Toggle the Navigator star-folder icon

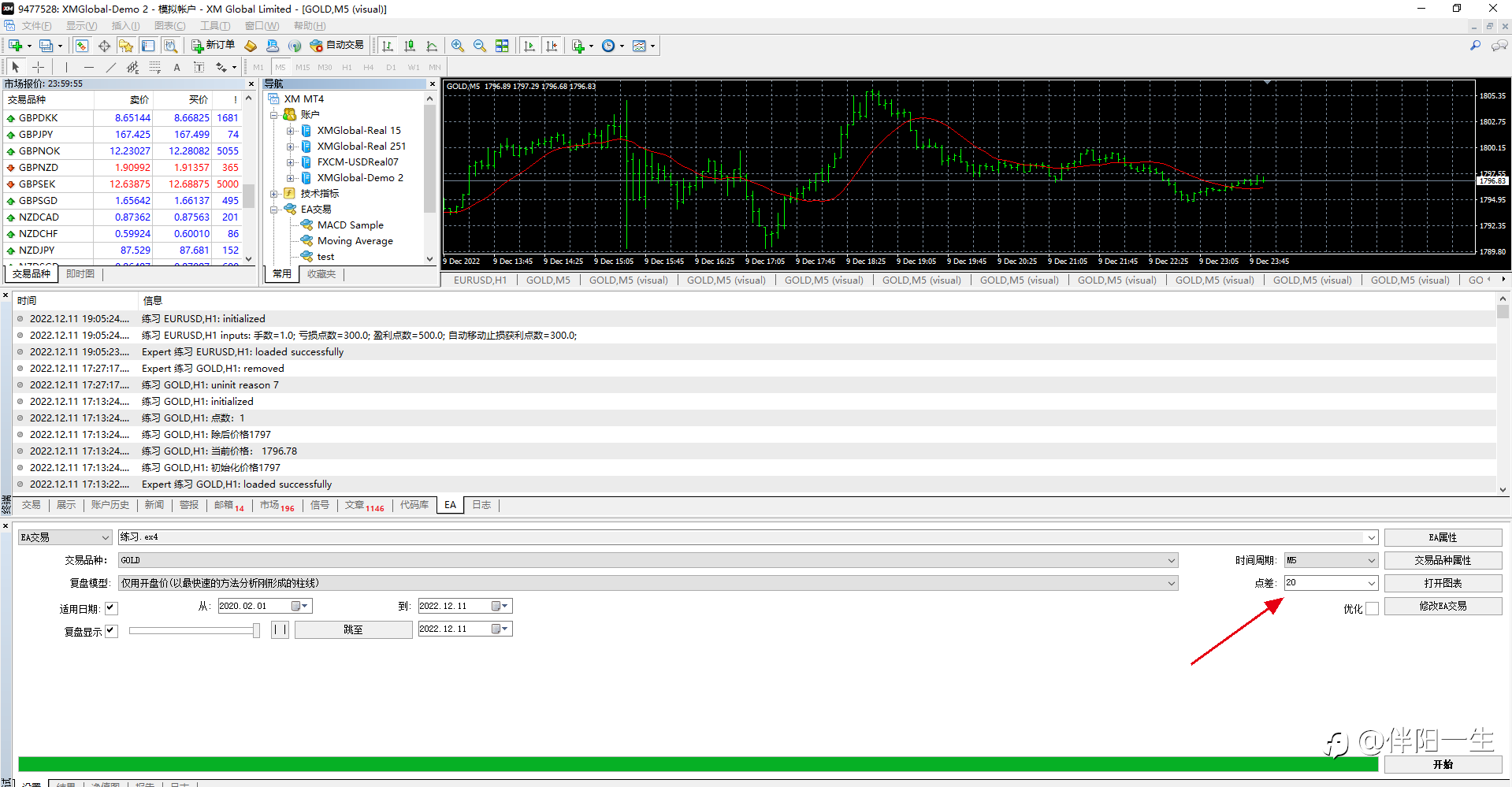coord(126,46)
